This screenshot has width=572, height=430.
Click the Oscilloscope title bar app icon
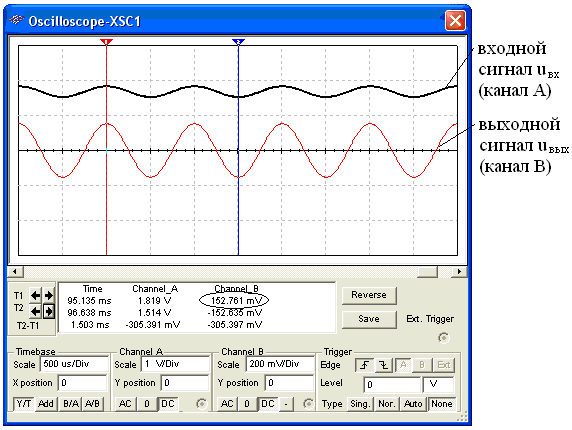16,20
